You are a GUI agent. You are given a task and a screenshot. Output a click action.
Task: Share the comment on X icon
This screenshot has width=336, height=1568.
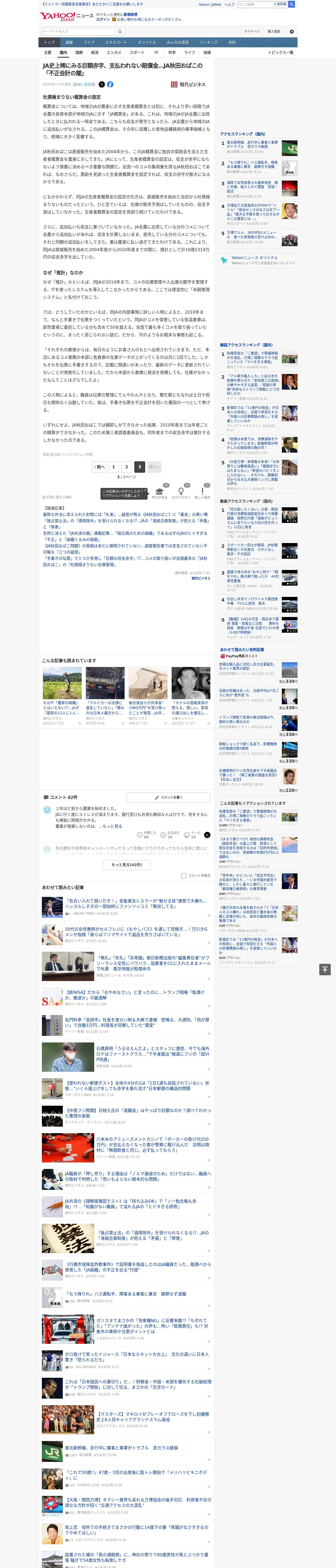207,835
